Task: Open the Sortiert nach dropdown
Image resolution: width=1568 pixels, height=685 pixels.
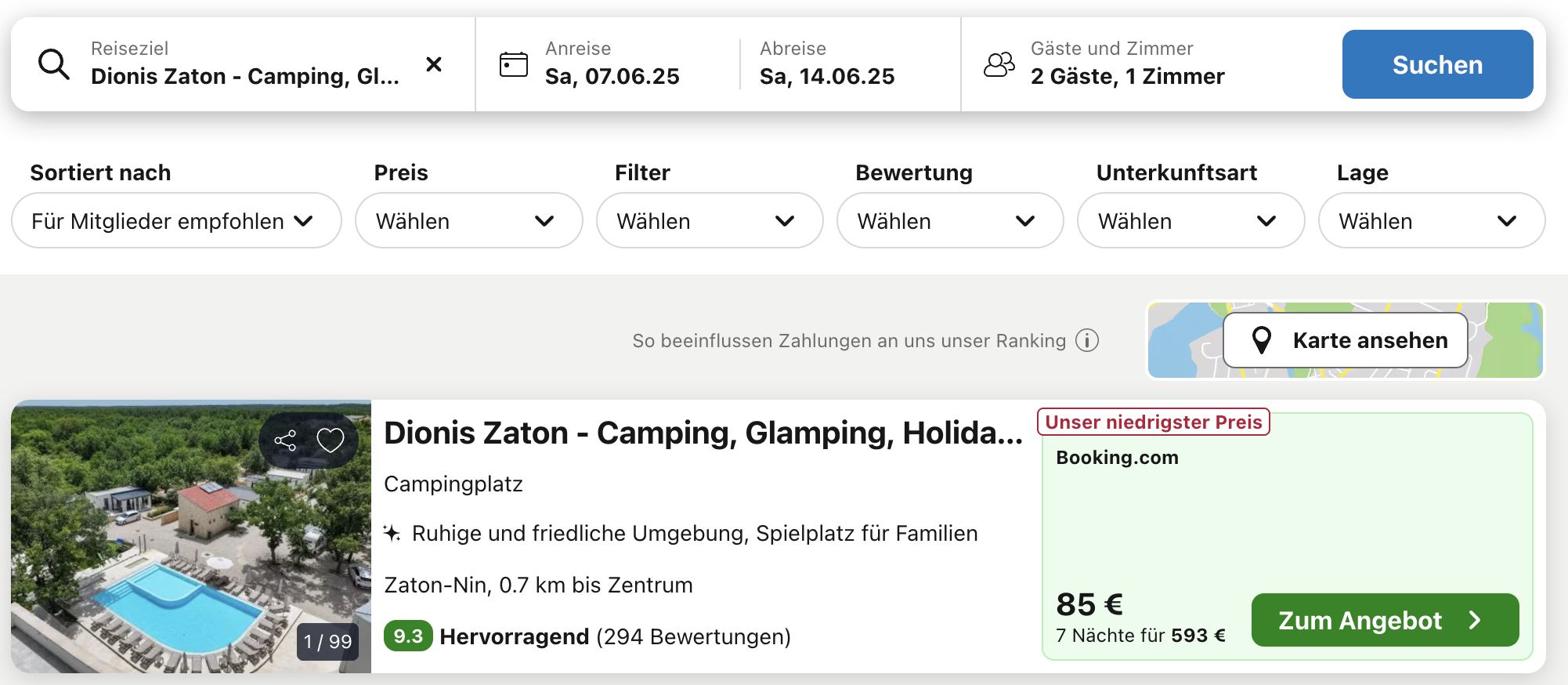Action: (x=176, y=221)
